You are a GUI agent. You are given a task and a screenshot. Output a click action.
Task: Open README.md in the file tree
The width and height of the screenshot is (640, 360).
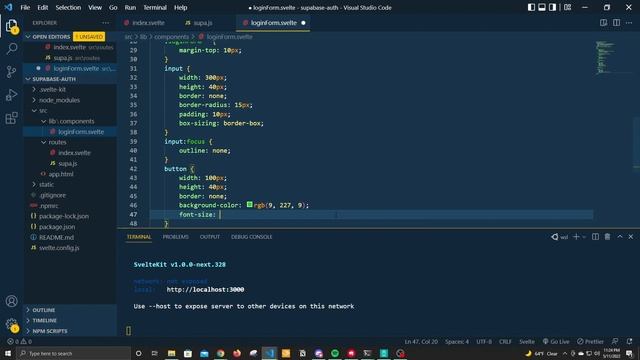pyautogui.click(x=56, y=237)
